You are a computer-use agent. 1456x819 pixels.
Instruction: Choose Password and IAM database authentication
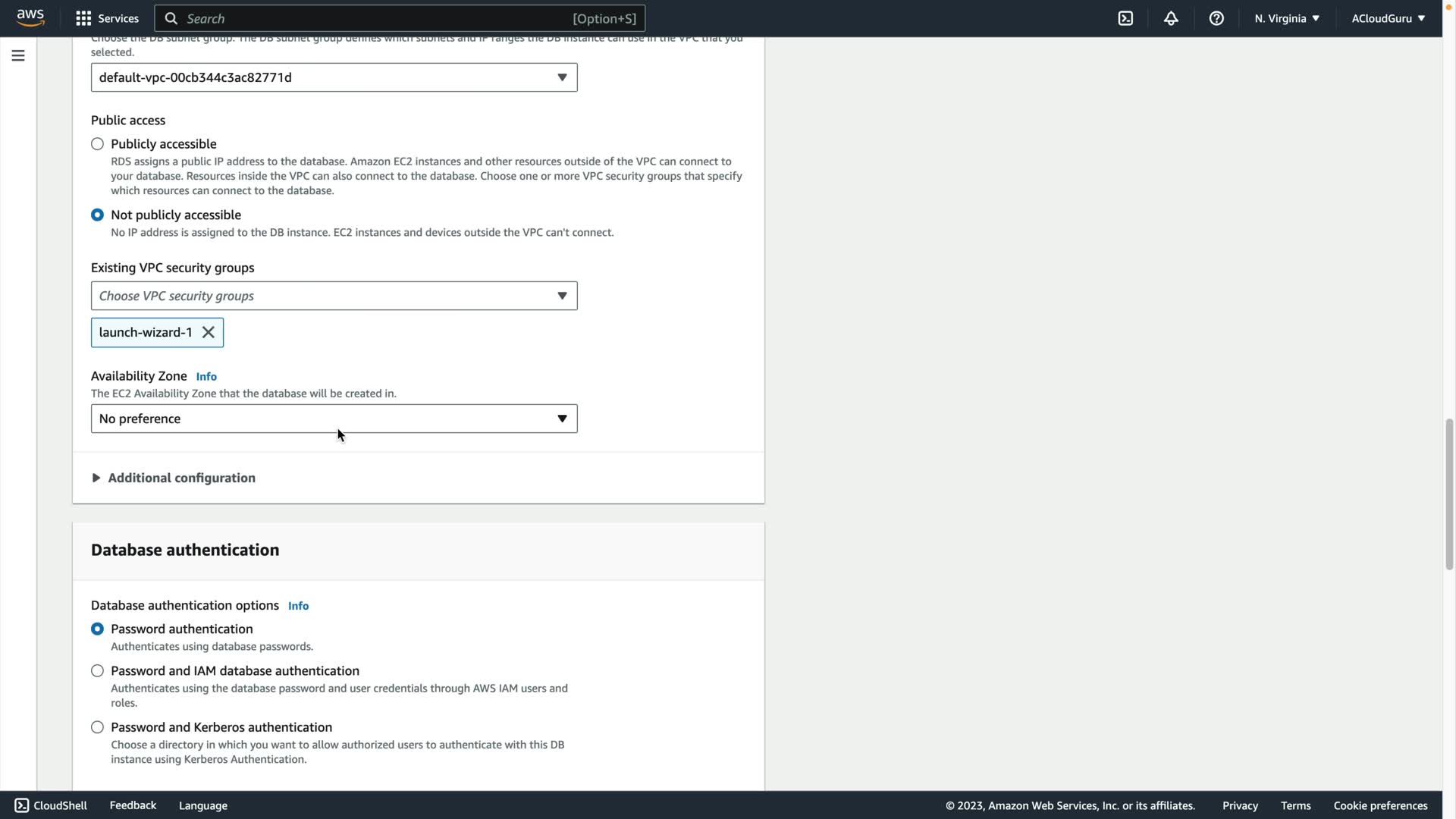[97, 671]
